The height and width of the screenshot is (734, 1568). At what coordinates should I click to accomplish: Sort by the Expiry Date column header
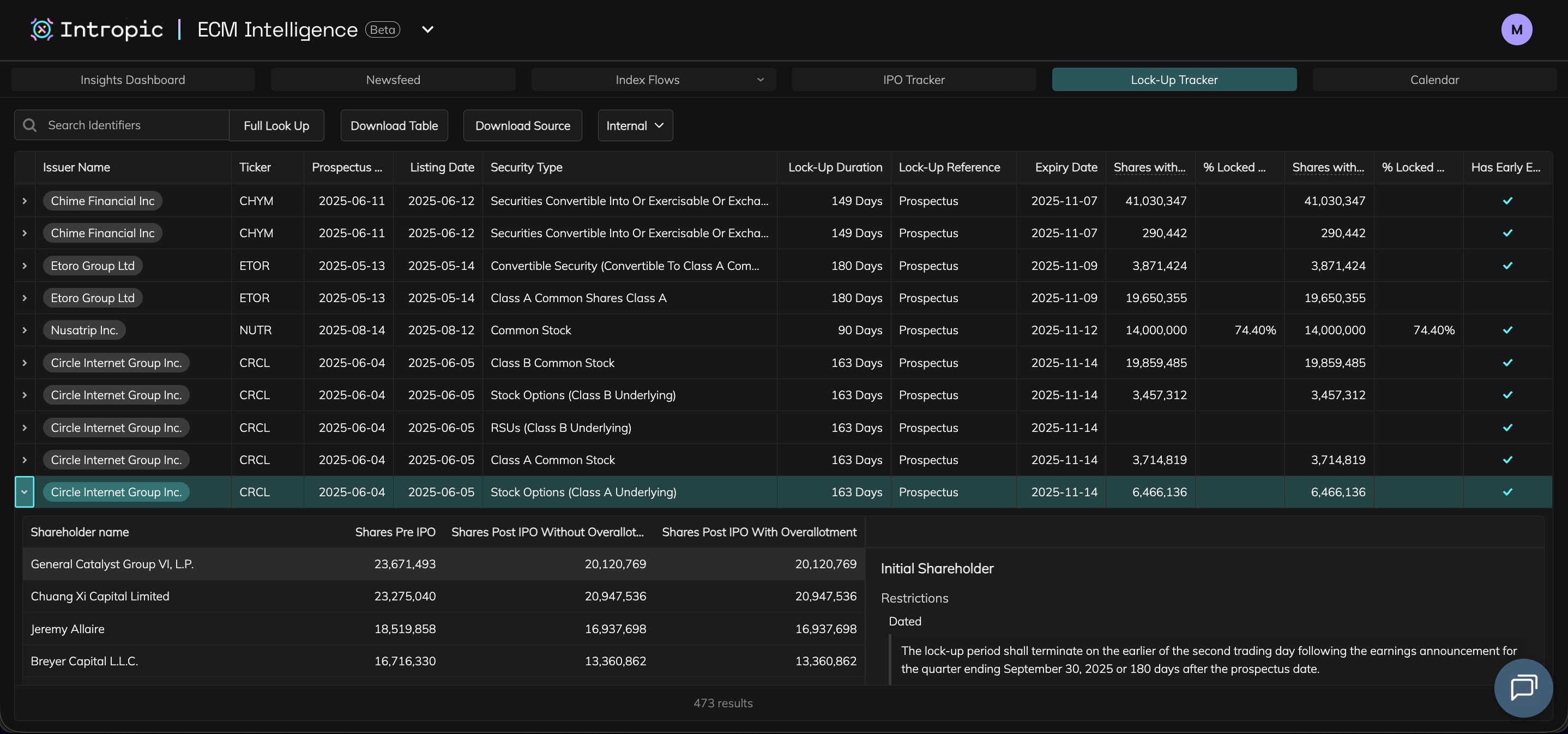pyautogui.click(x=1065, y=167)
